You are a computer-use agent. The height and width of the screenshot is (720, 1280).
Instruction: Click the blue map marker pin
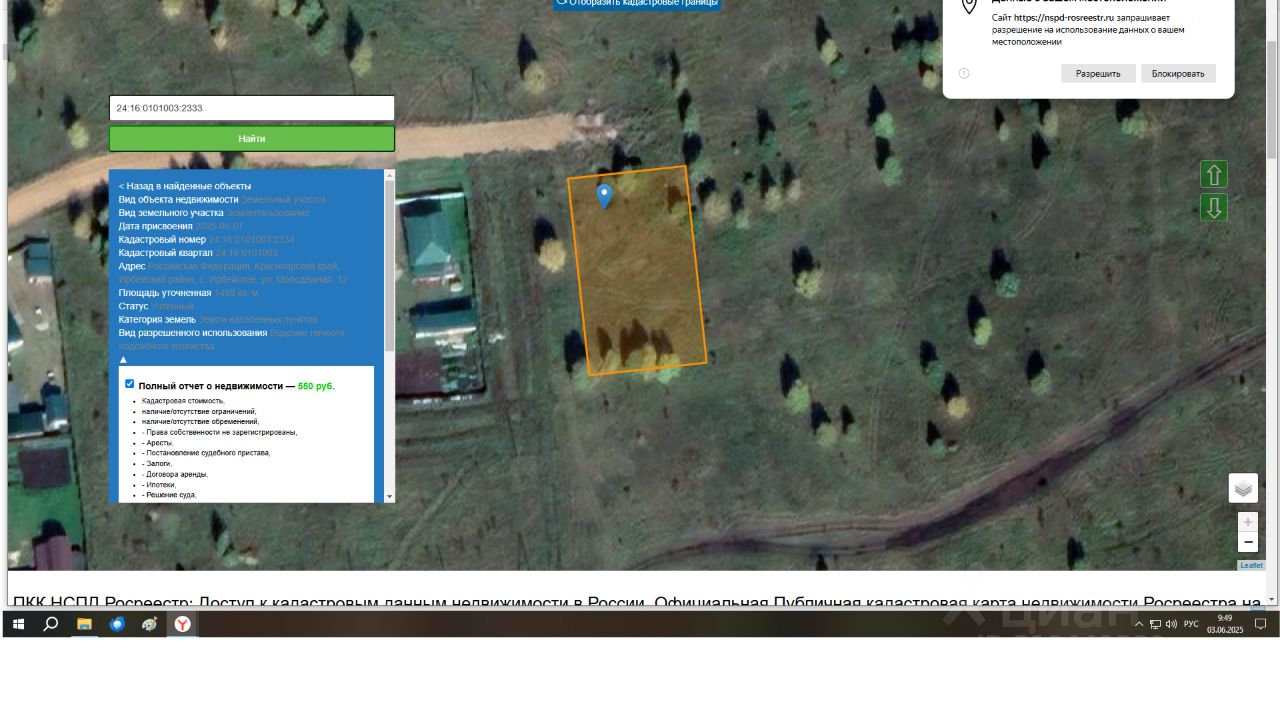(604, 195)
